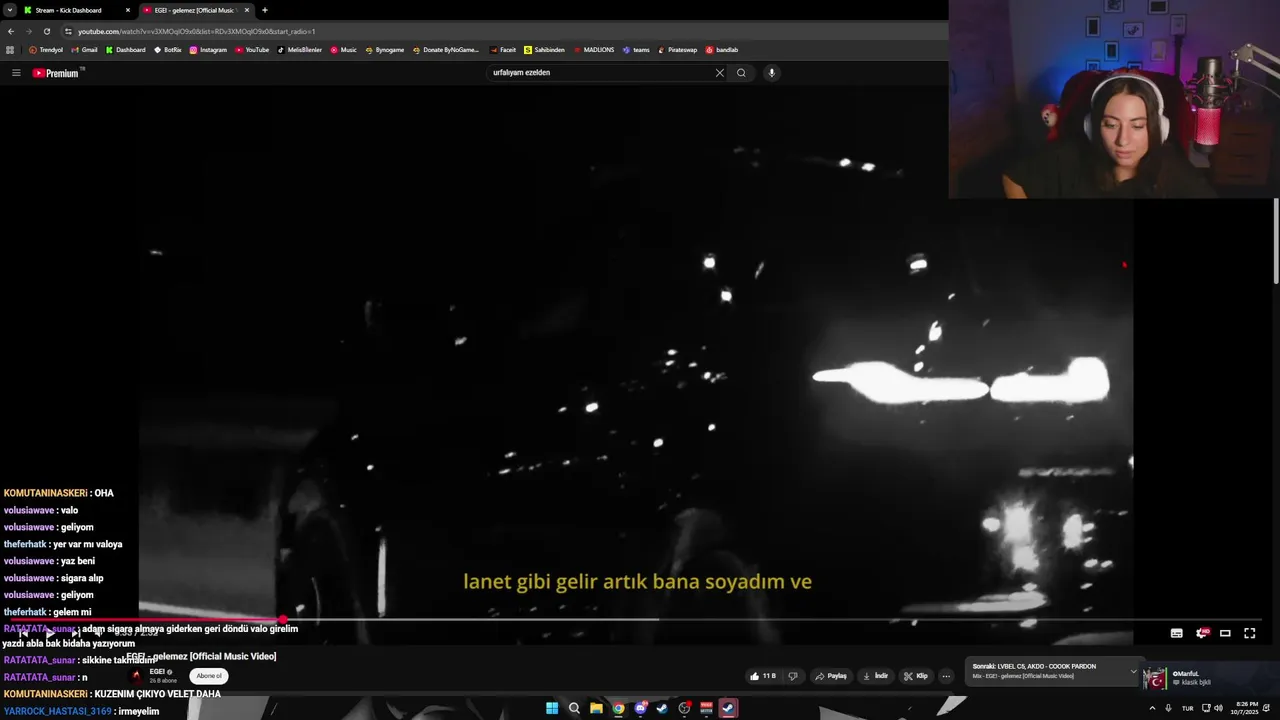1280x720 pixels.
Task: Create a clip with Klip button
Action: coord(915,676)
